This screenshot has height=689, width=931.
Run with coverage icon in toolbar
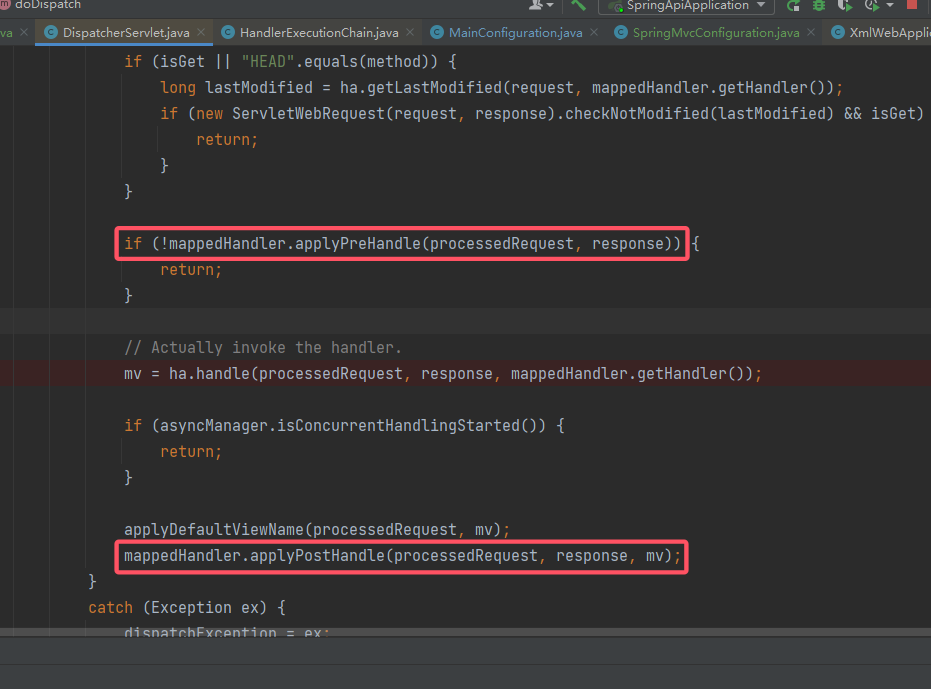843,6
